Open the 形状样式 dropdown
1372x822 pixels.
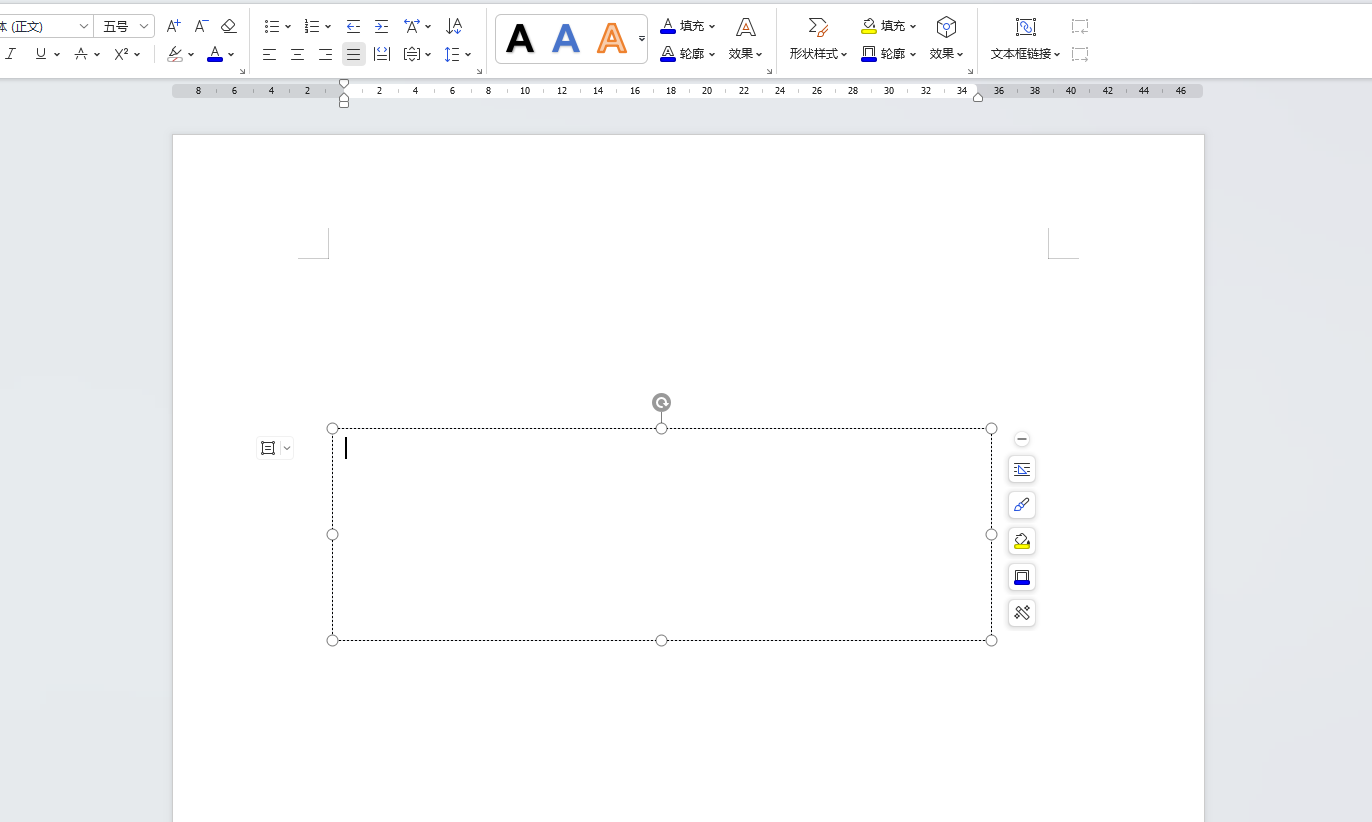818,54
